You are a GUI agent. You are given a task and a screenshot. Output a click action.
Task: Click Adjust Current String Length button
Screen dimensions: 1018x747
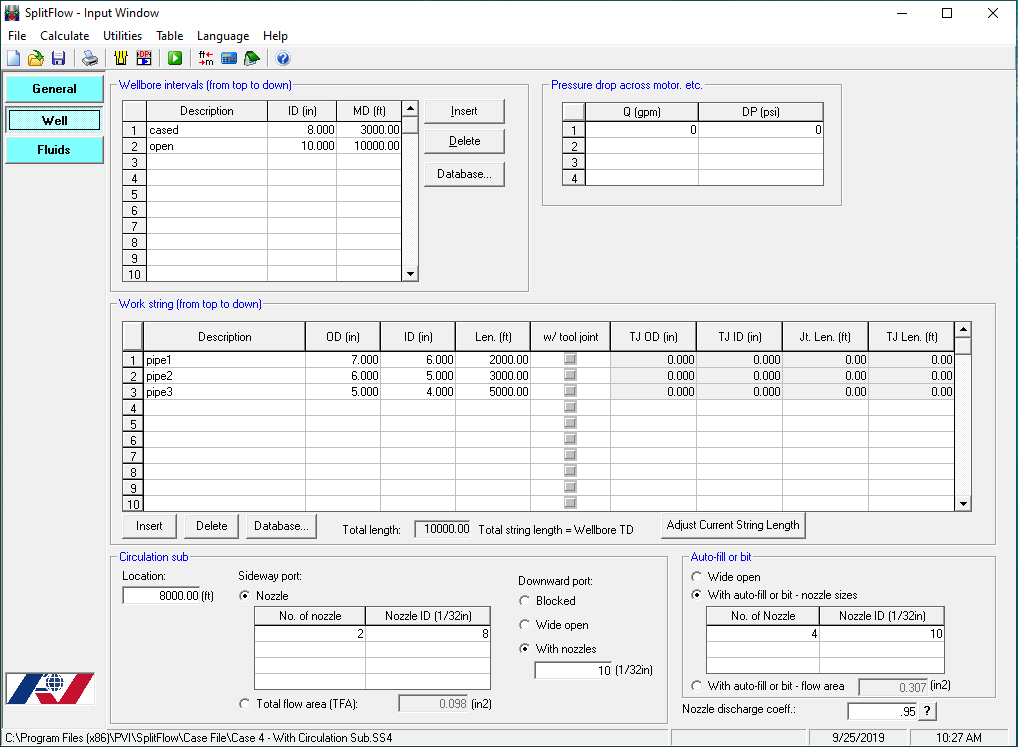pyautogui.click(x=733, y=525)
